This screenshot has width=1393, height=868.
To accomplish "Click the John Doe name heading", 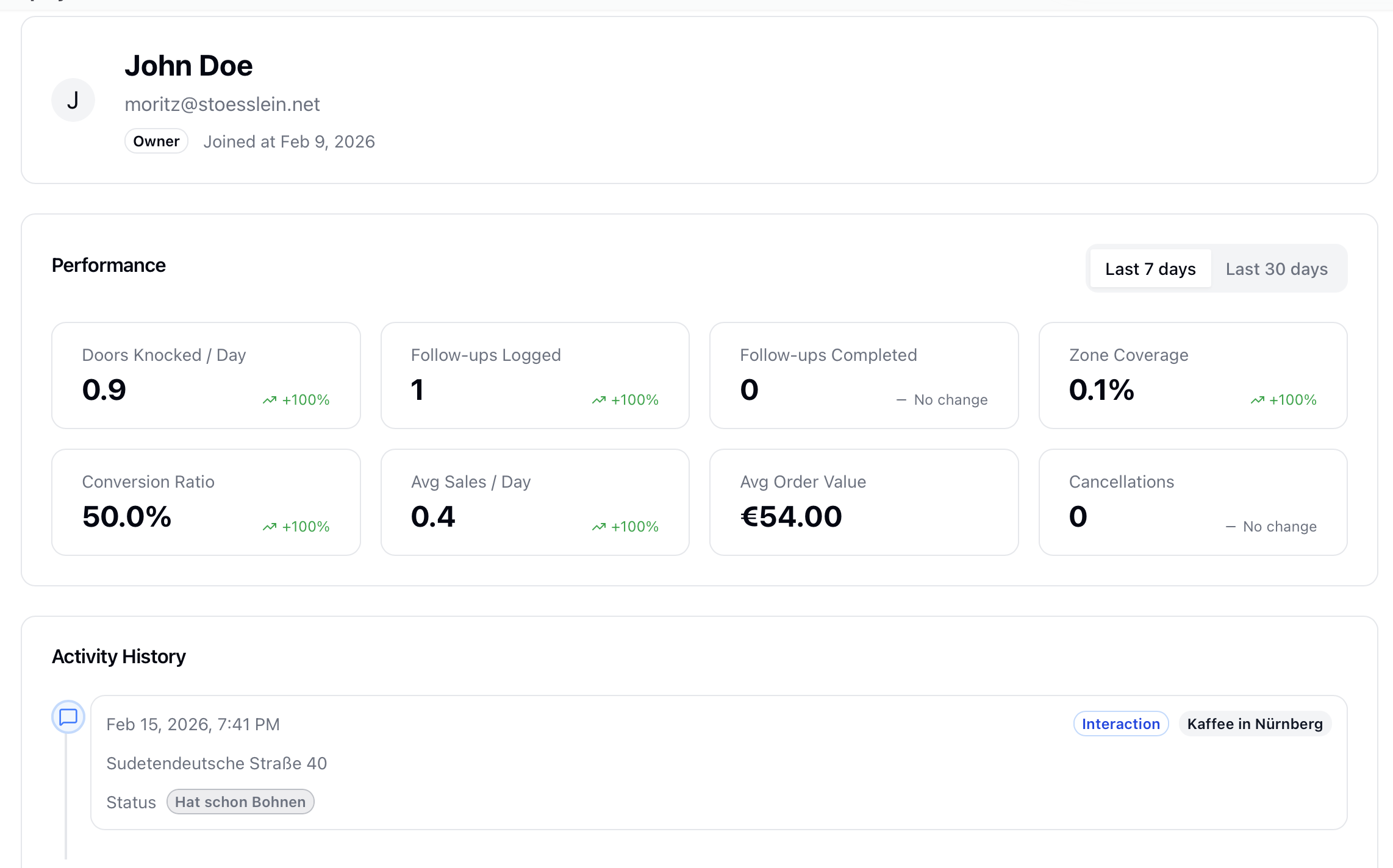I will (x=188, y=65).
